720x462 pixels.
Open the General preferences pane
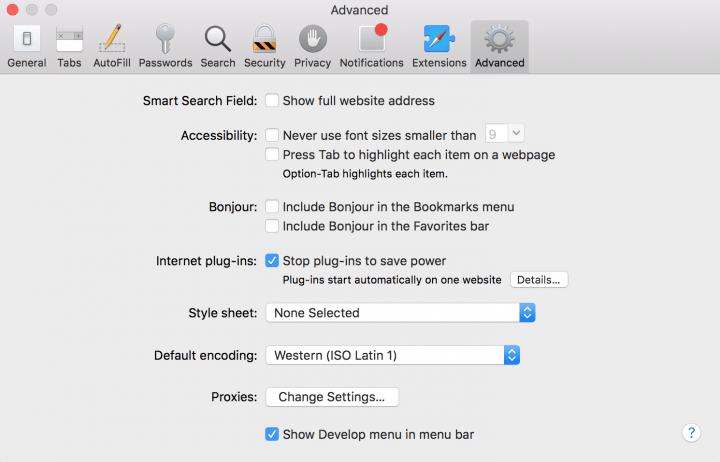(26, 46)
